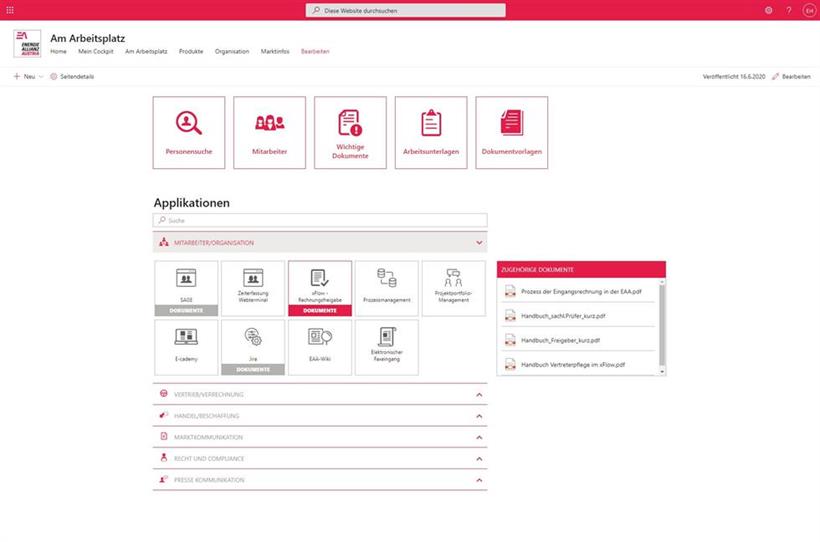Click the Applikationen Suche field
Viewport: 820px width, 542px height.
[x=320, y=220]
